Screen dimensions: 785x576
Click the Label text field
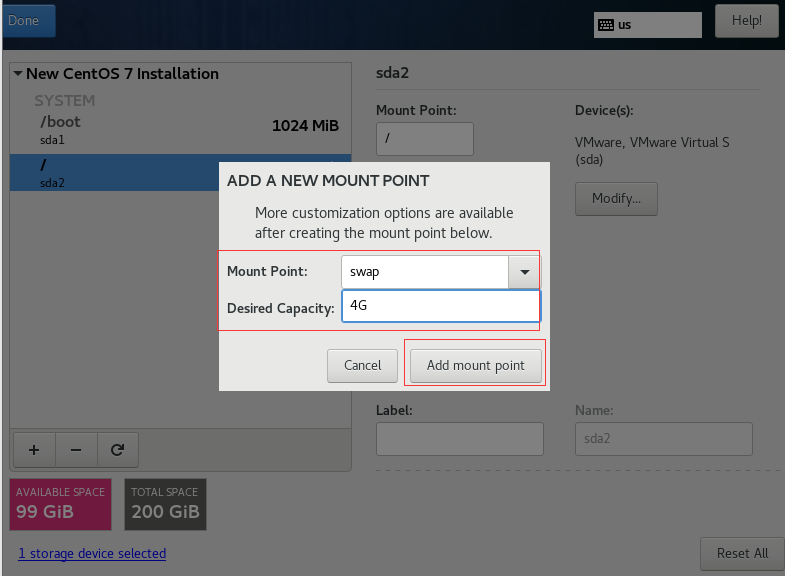[459, 439]
